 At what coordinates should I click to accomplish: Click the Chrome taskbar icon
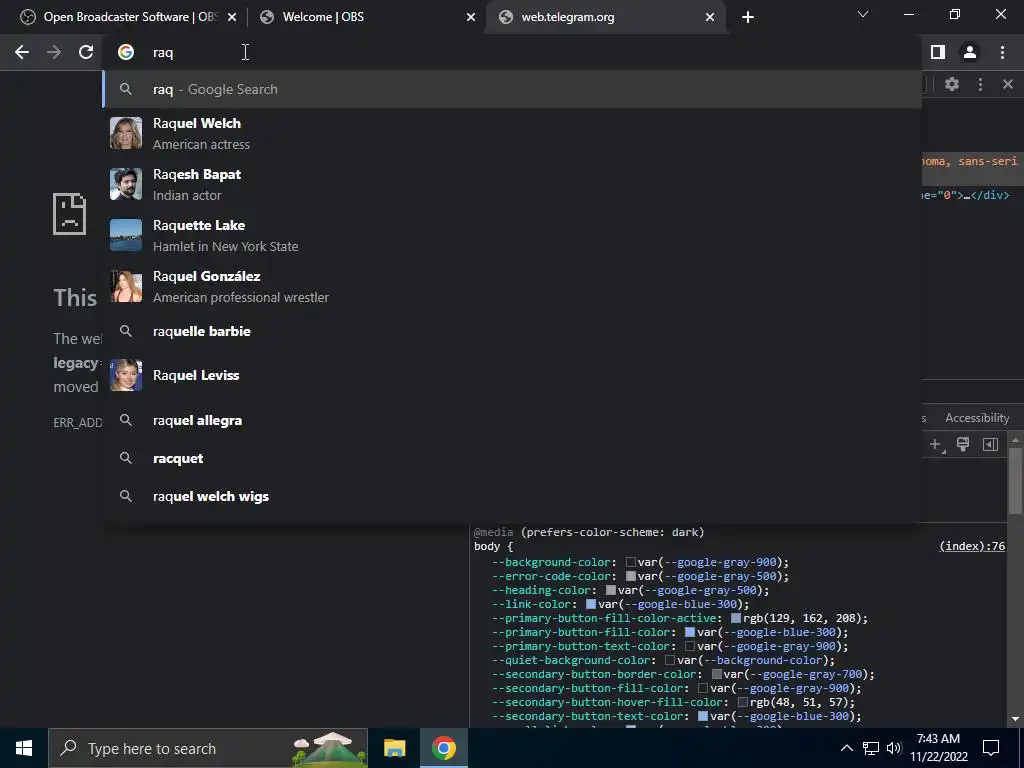pyautogui.click(x=443, y=748)
